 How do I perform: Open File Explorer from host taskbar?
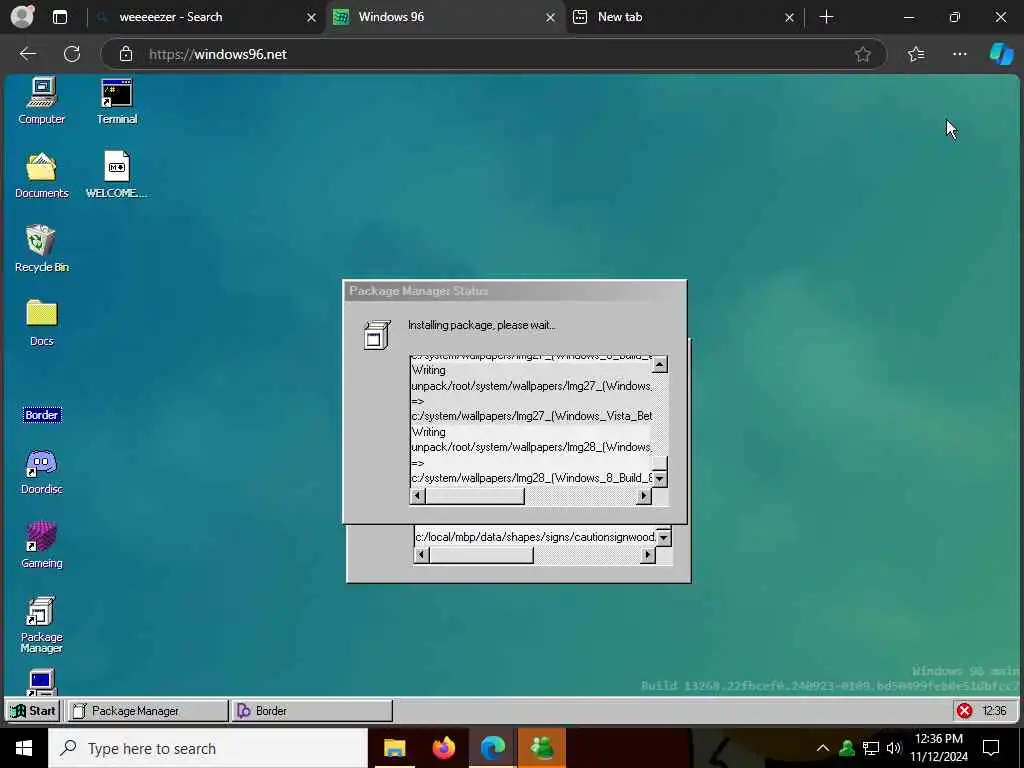(394, 748)
